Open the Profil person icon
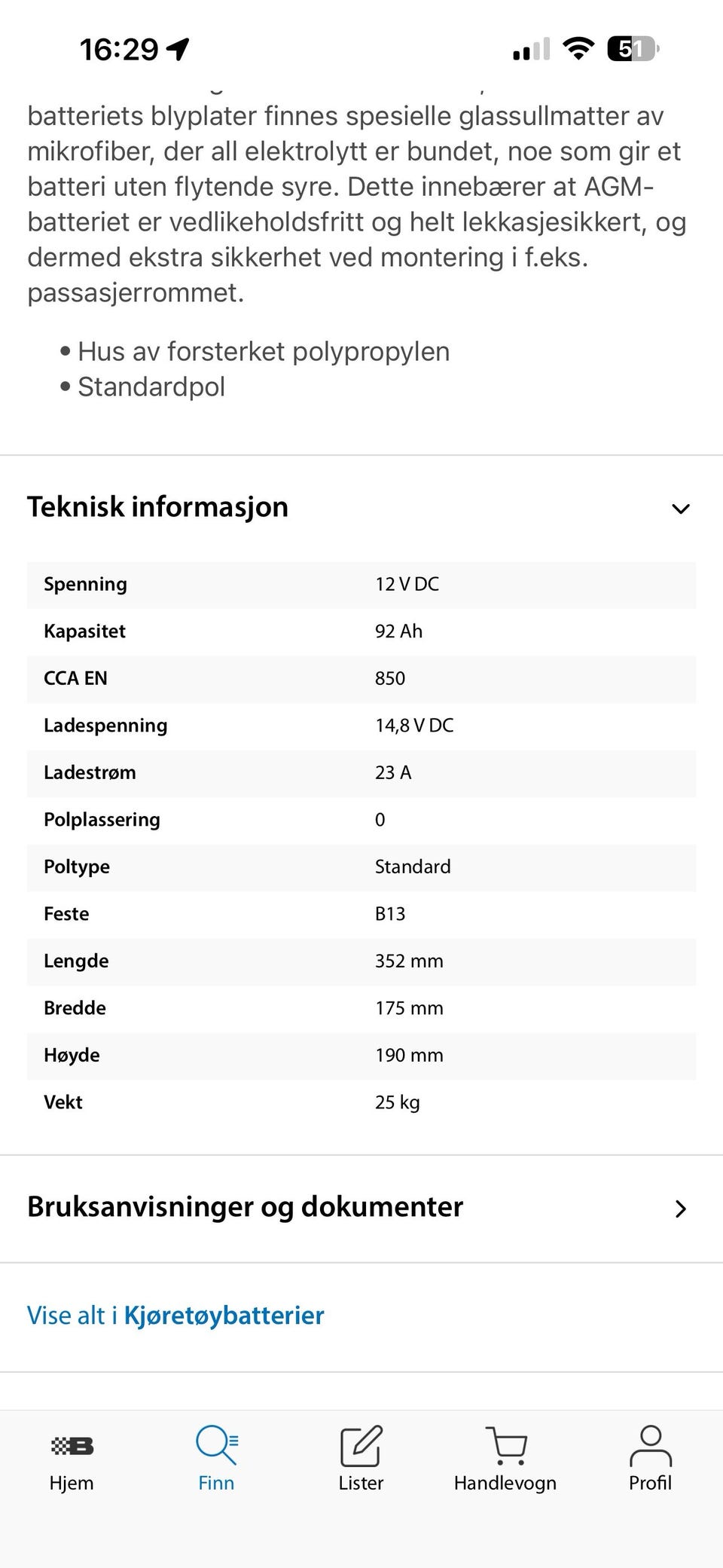Screen dimensions: 723x1568 click(650, 1445)
